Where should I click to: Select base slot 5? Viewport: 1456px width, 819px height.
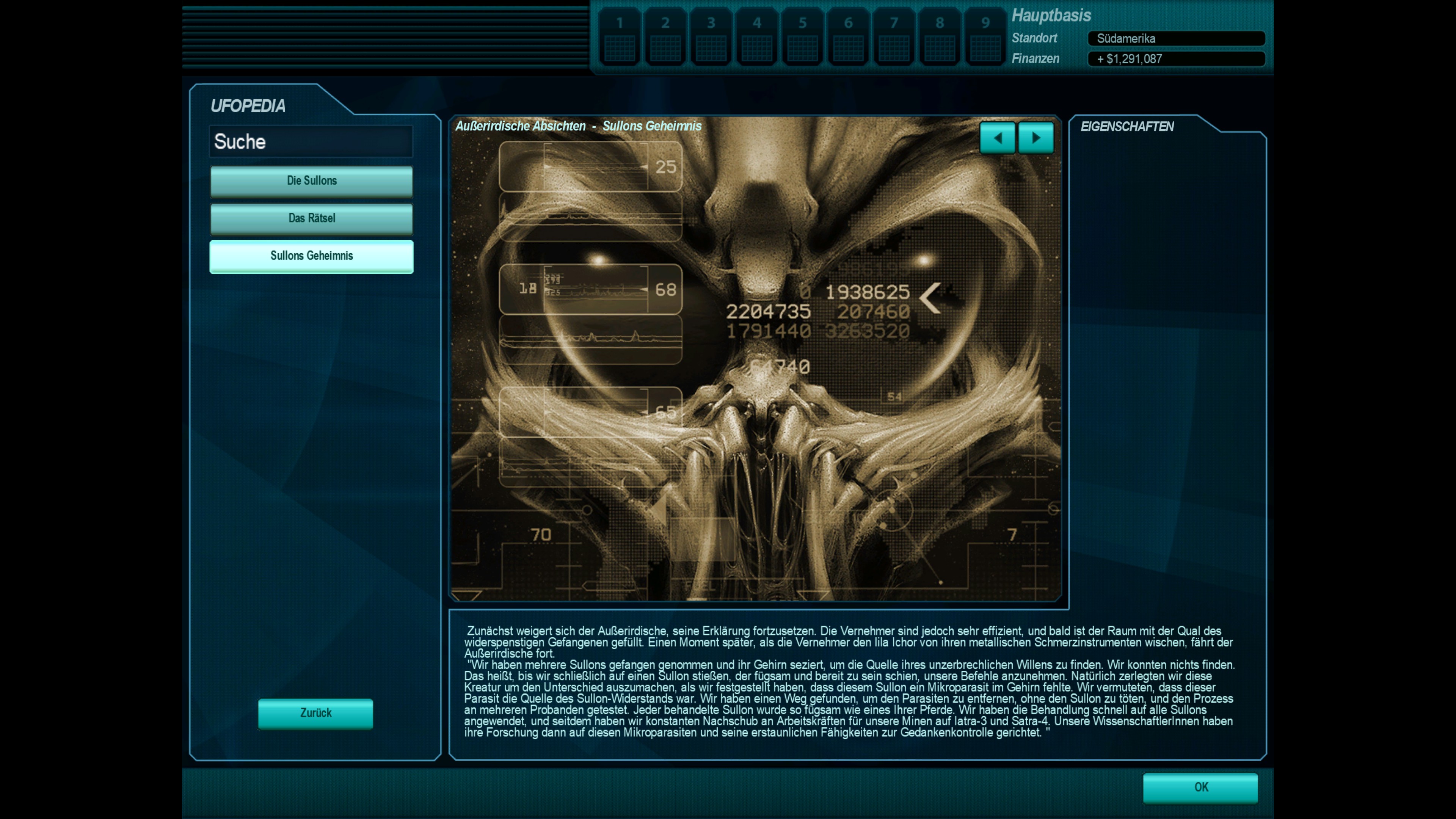803,37
